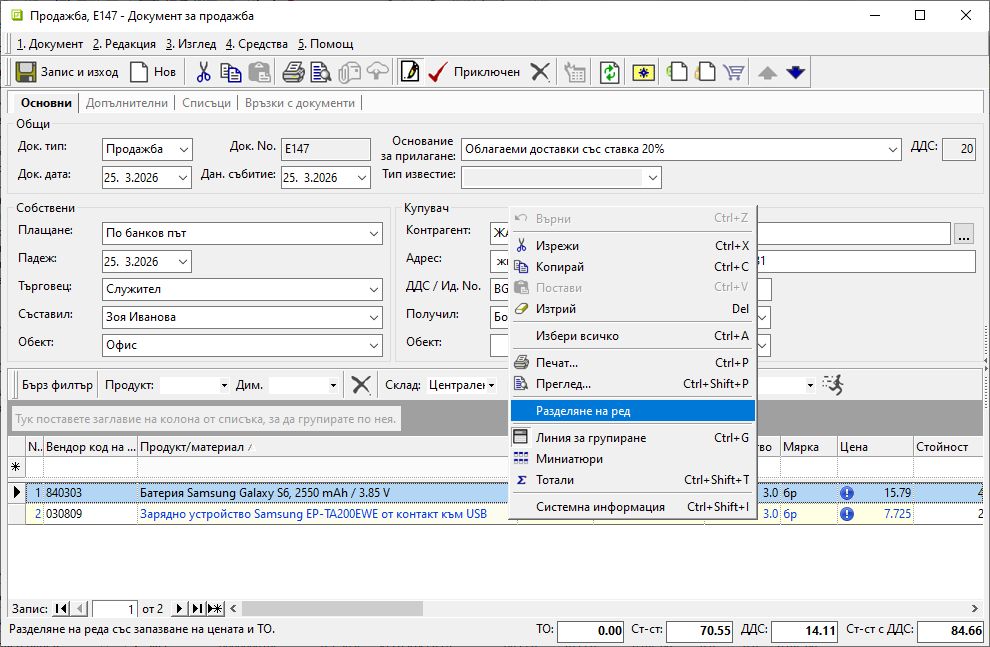Click the running man icon beside the filter bar
The height and width of the screenshot is (647, 990).
pos(832,384)
